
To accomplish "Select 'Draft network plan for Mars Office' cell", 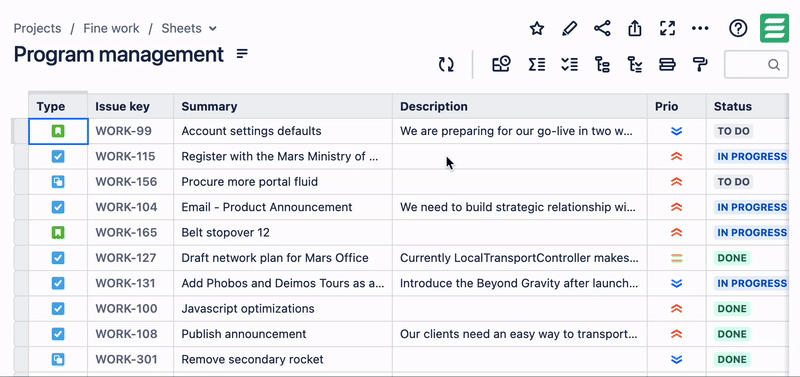I will [x=283, y=258].
